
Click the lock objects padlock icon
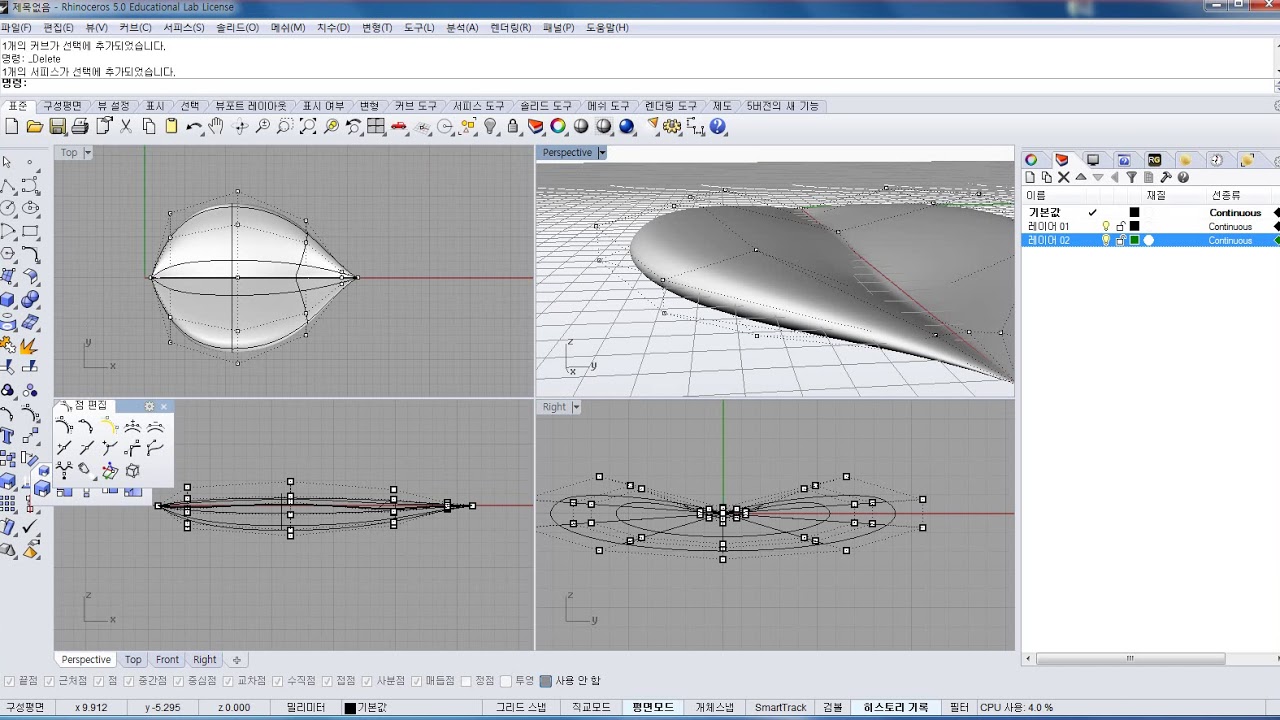[513, 127]
